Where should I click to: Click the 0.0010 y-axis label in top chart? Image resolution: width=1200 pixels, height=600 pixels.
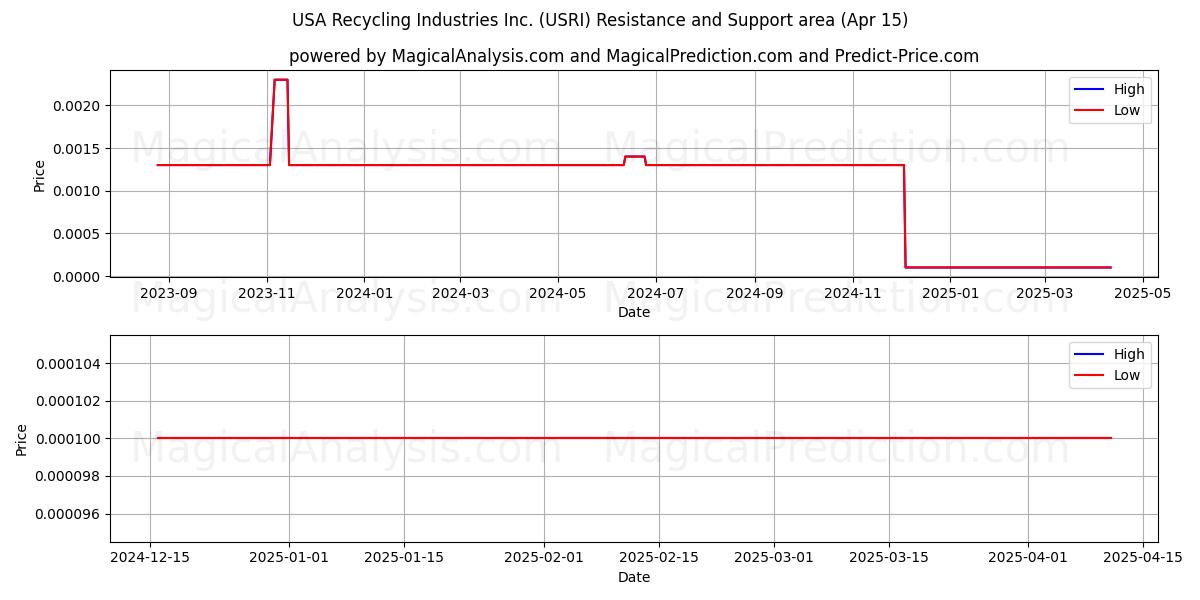point(77,191)
